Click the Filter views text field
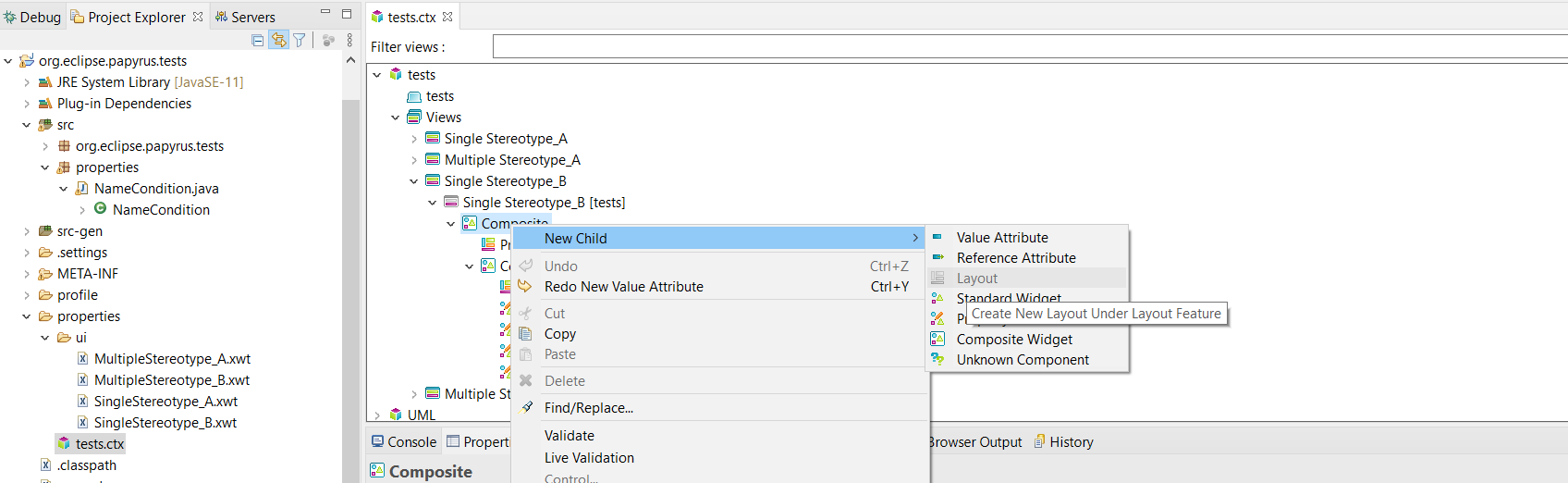Image resolution: width=1568 pixels, height=483 pixels. tap(1030, 46)
